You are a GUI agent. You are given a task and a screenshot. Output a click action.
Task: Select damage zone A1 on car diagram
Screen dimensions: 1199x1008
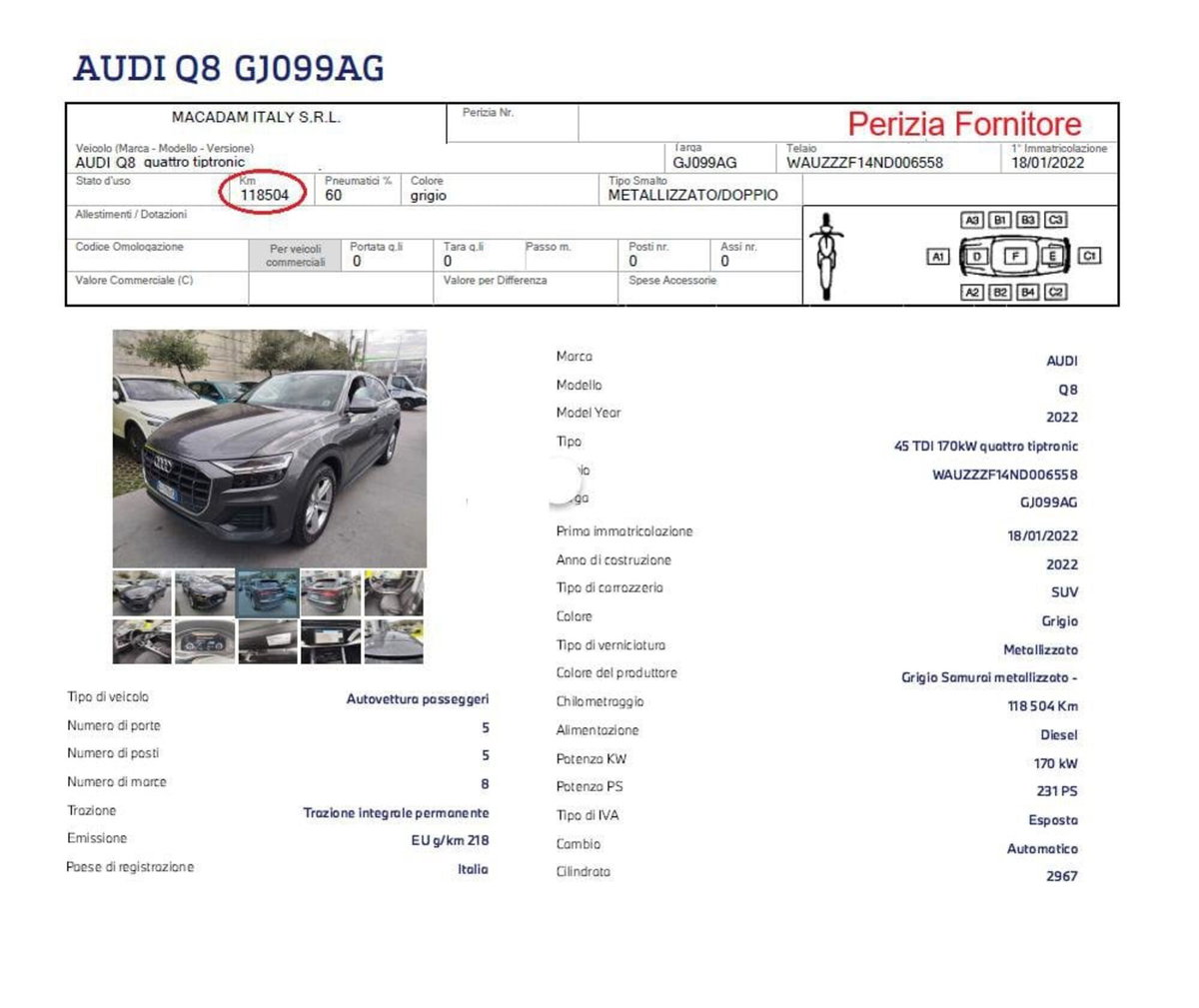(x=937, y=257)
